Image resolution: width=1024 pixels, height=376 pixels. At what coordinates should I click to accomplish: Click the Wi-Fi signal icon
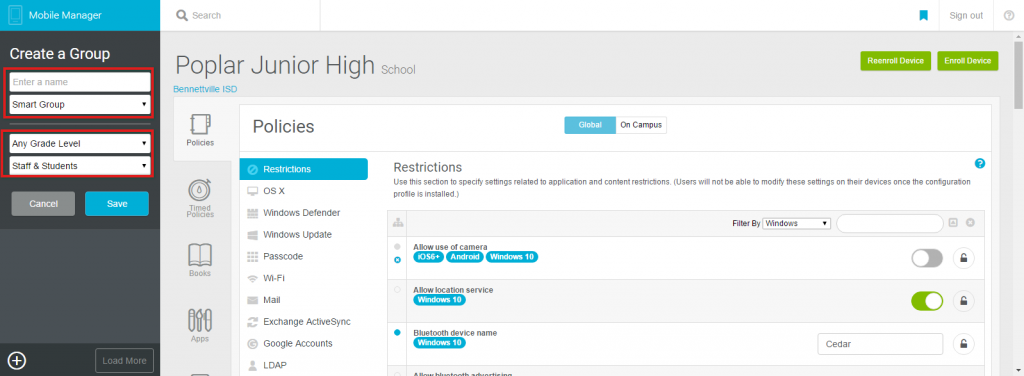tap(253, 278)
